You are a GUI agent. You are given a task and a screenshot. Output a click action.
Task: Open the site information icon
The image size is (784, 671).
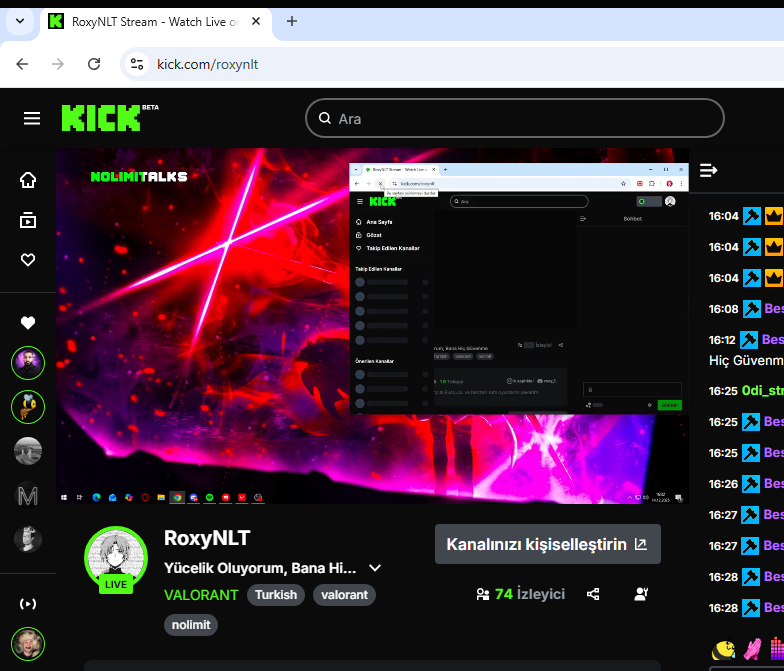pos(136,64)
